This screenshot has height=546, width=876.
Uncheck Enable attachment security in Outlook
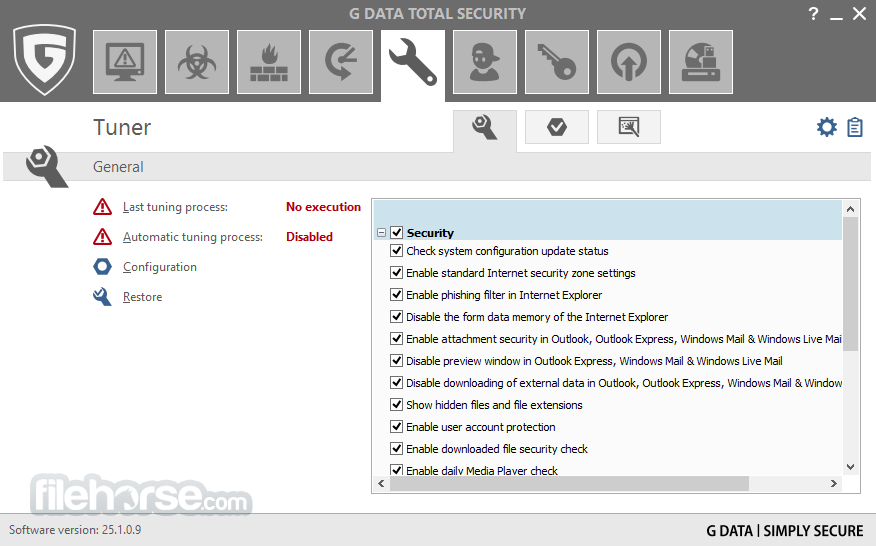(x=397, y=339)
